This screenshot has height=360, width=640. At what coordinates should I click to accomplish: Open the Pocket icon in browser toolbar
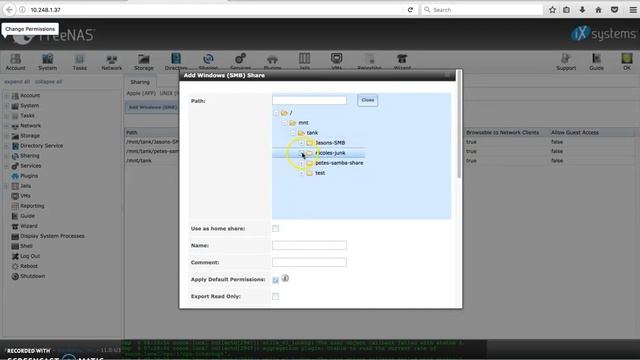(614, 9)
